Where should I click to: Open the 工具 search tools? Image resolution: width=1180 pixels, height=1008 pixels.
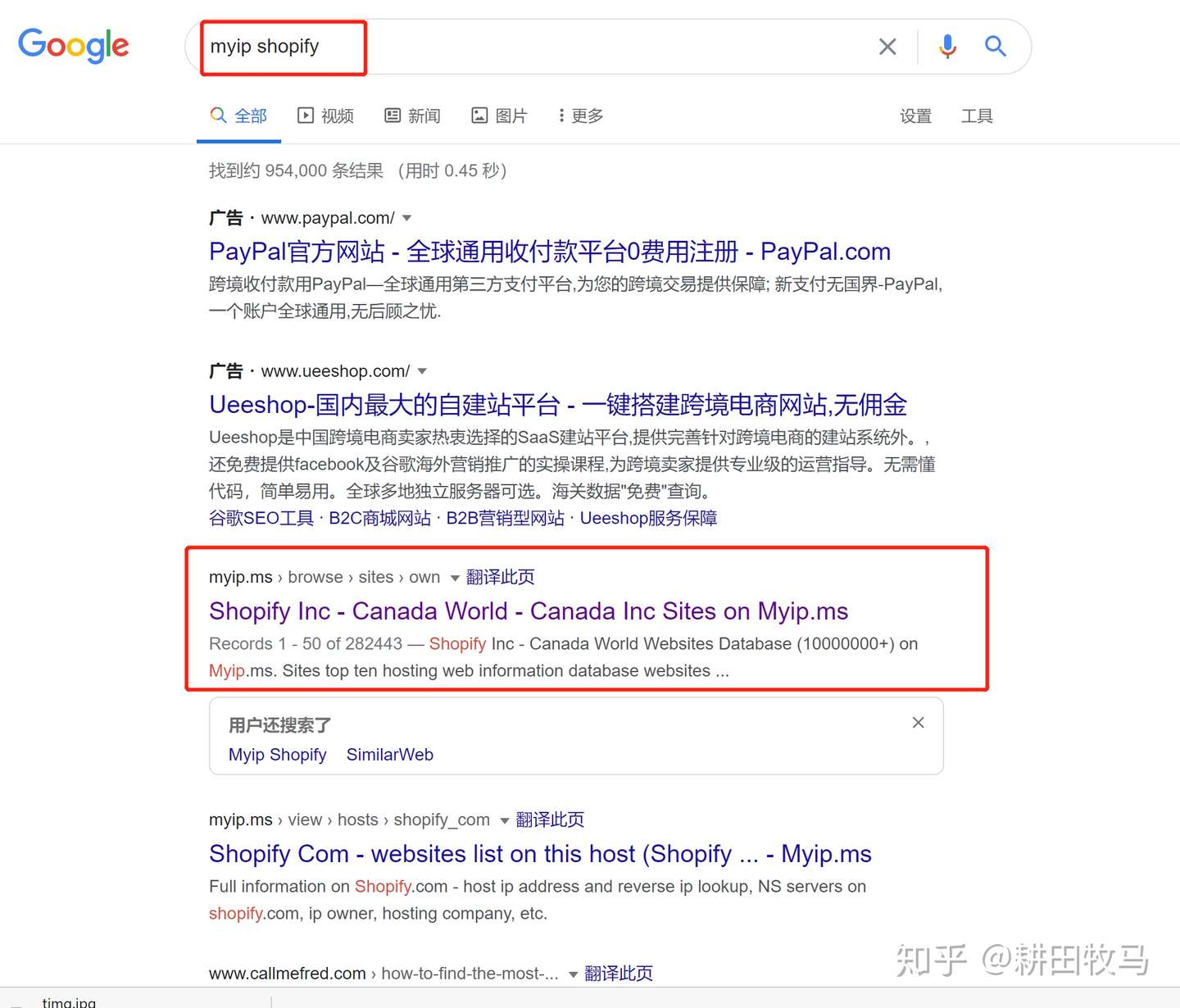[977, 116]
